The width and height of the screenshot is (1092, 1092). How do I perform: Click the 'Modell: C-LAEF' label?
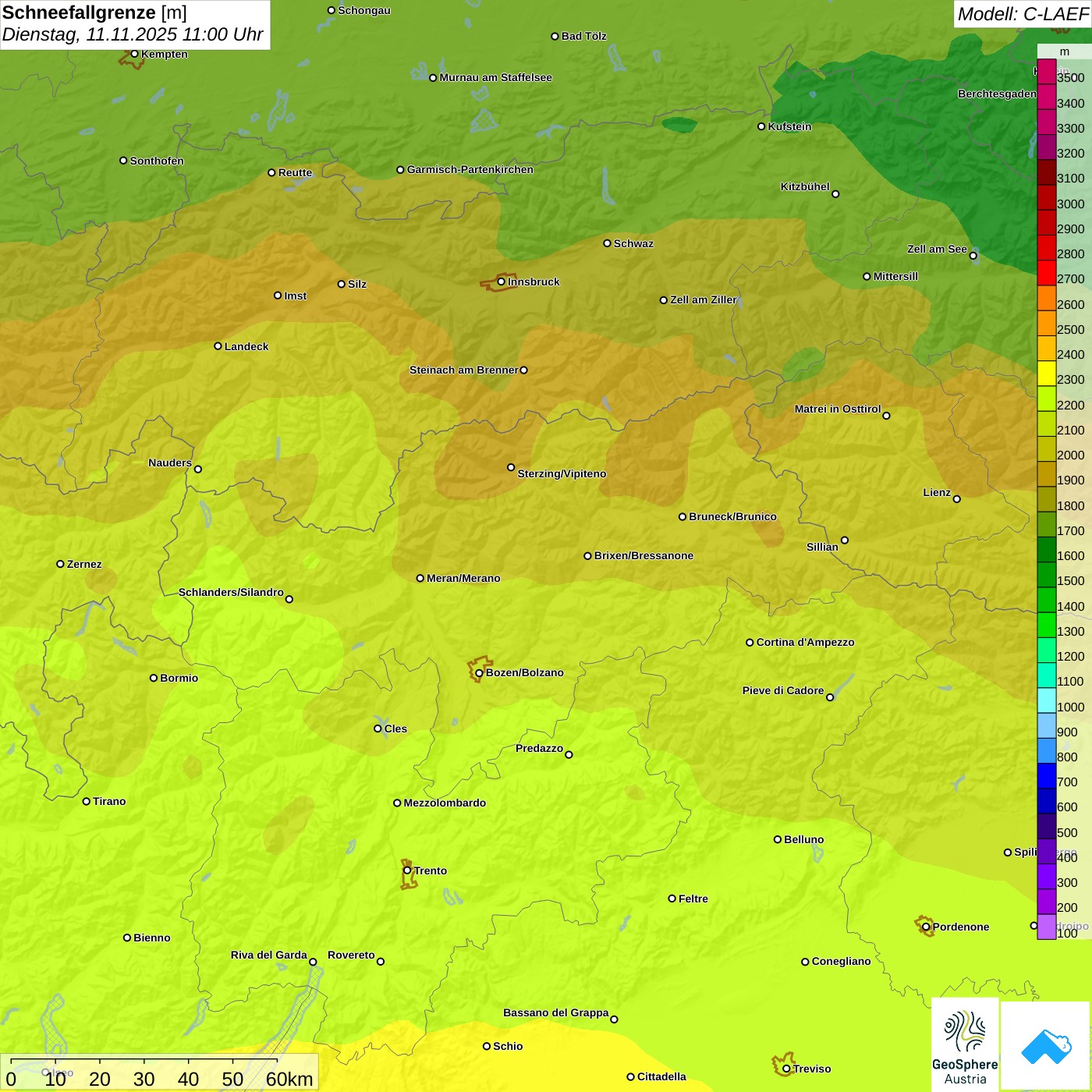[x=1023, y=14]
